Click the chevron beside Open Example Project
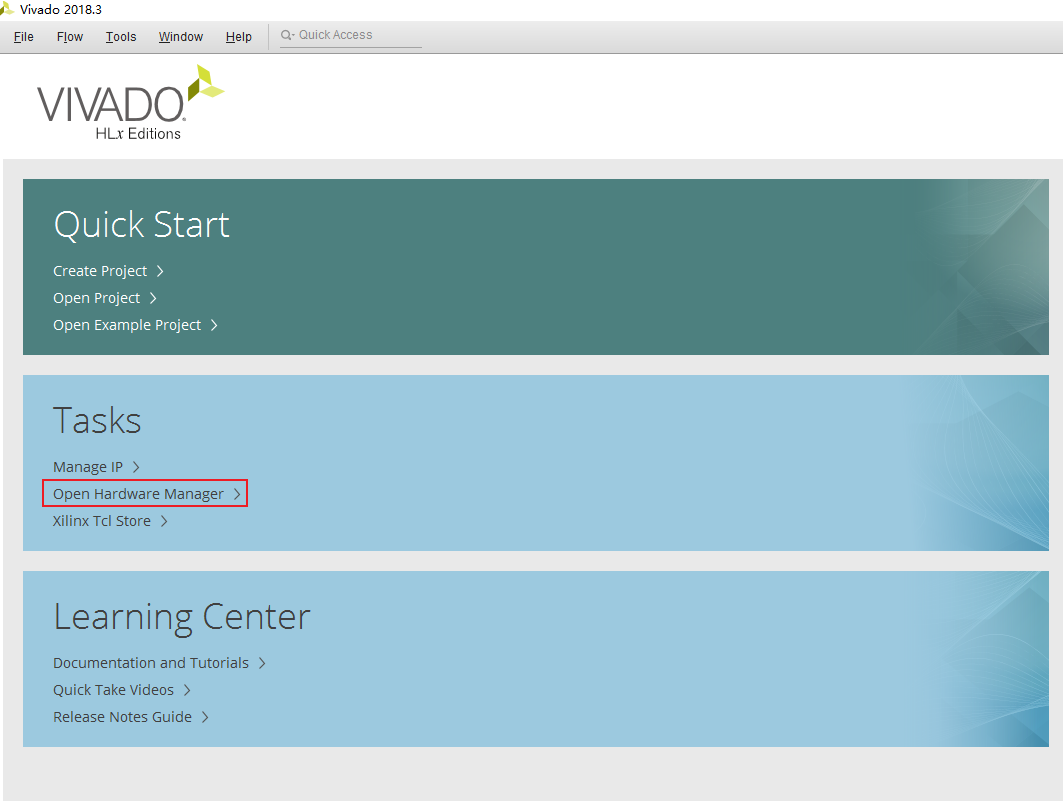 [214, 325]
